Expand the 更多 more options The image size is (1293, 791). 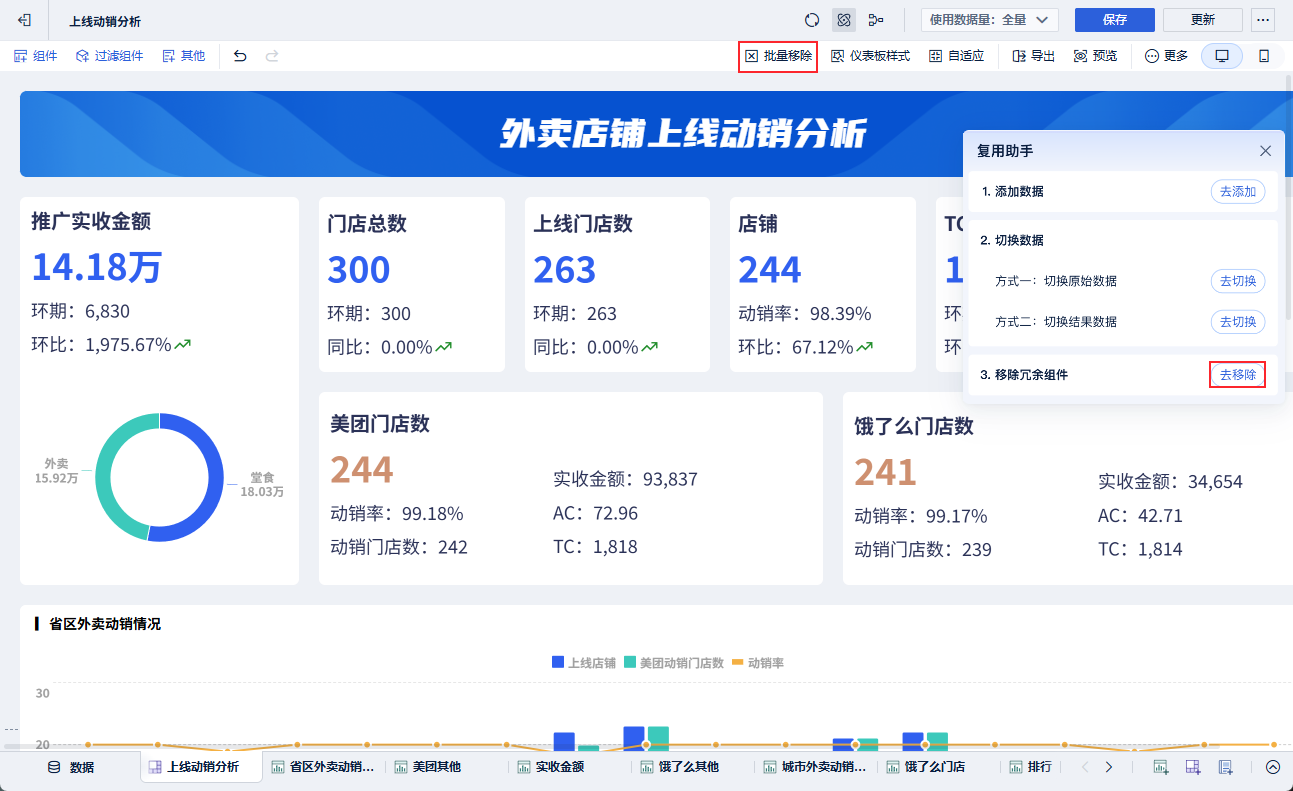[1166, 56]
